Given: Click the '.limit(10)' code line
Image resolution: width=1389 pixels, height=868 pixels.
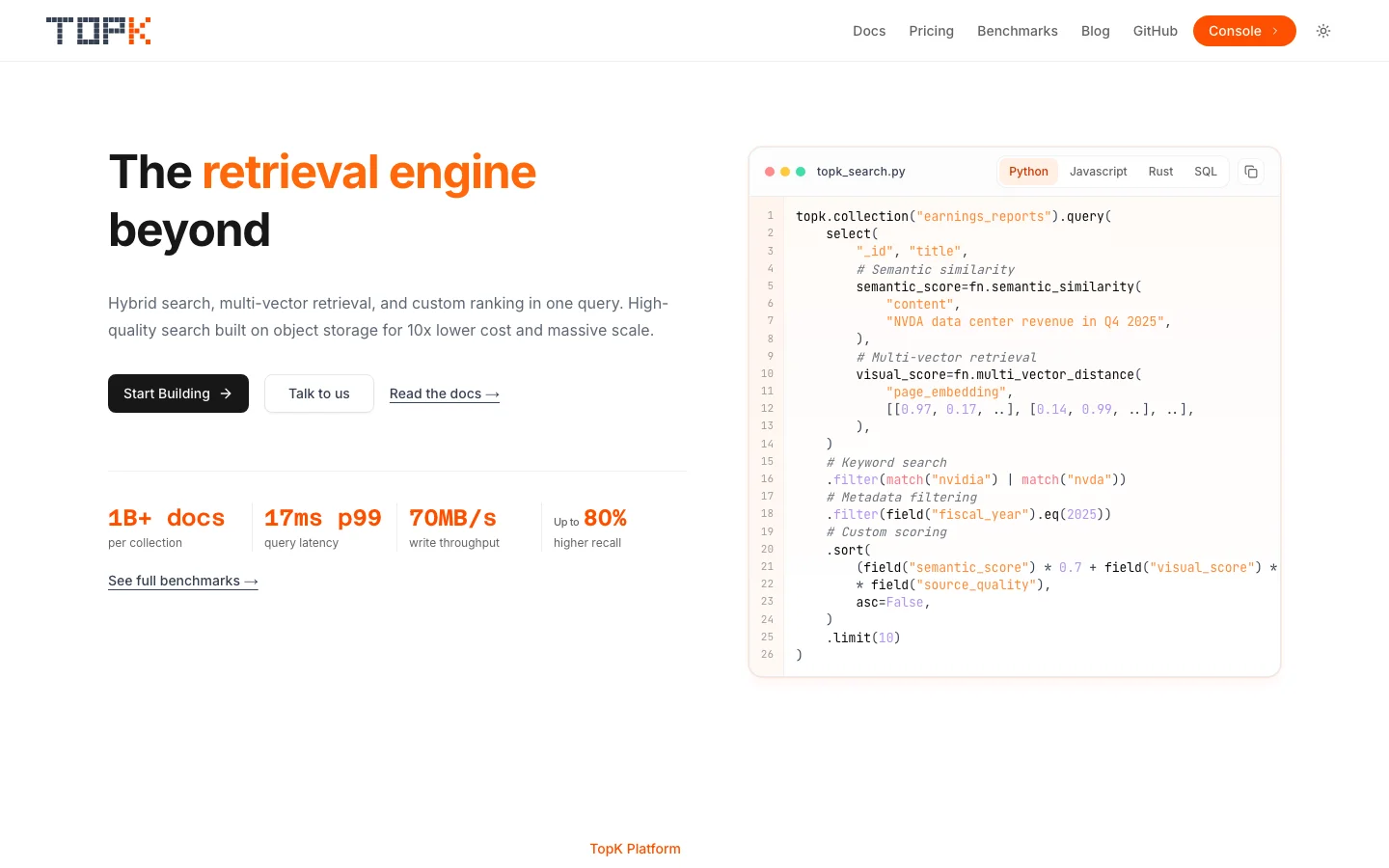Looking at the screenshot, I should coord(863,637).
